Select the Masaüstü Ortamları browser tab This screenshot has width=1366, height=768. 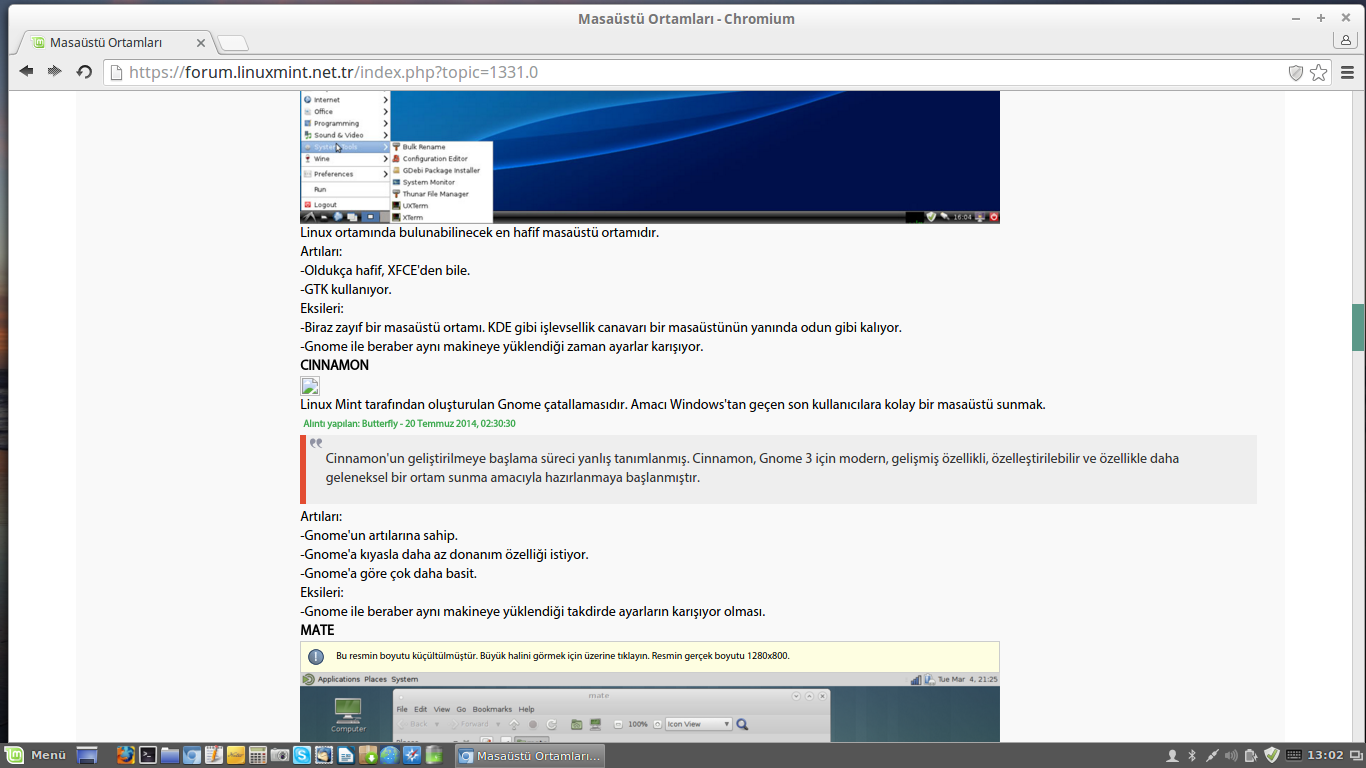tap(113, 42)
